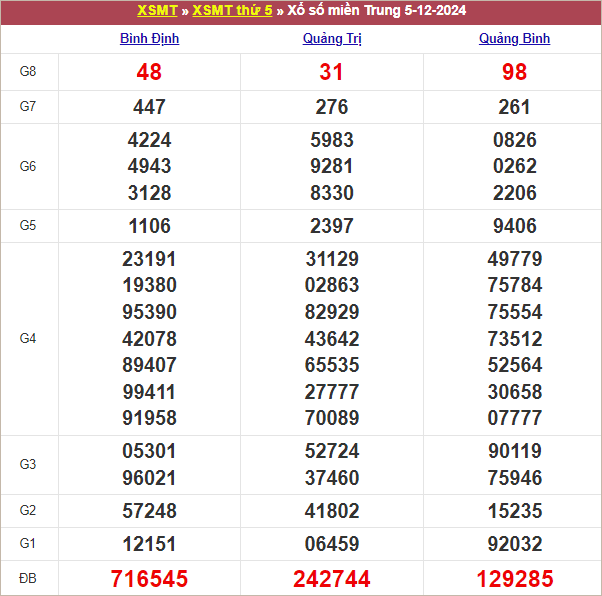Screen dimensions: 602x596
Task: Click G4 number 89407
Action: (x=149, y=365)
